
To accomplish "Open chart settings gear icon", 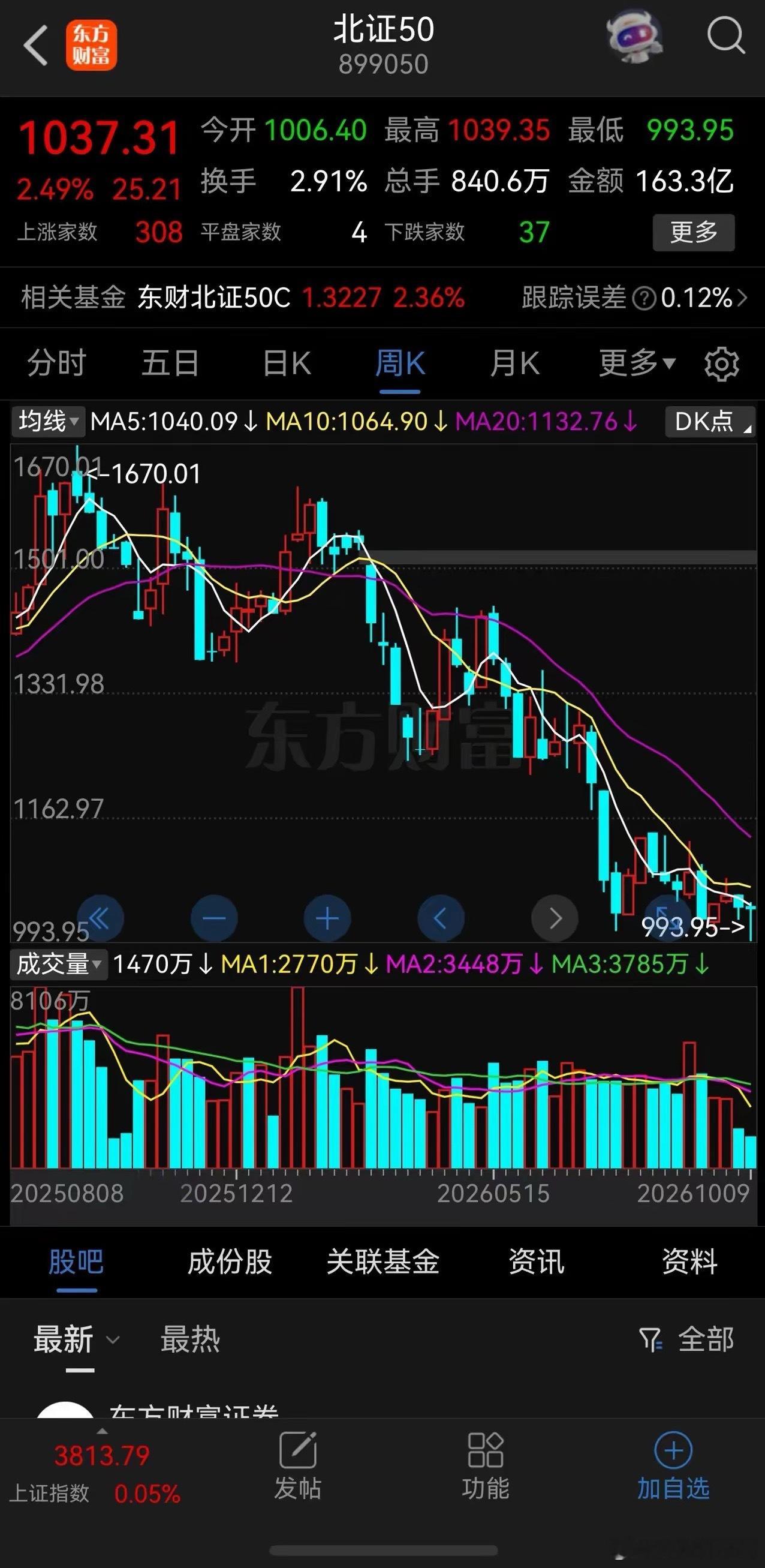I will 721,364.
